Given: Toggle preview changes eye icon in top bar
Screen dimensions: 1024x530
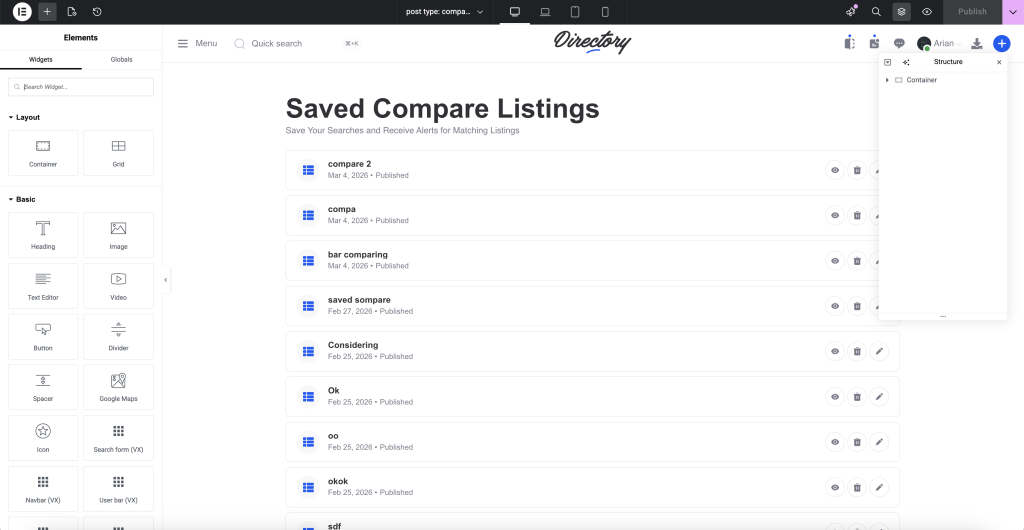Looking at the screenshot, I should click(927, 12).
